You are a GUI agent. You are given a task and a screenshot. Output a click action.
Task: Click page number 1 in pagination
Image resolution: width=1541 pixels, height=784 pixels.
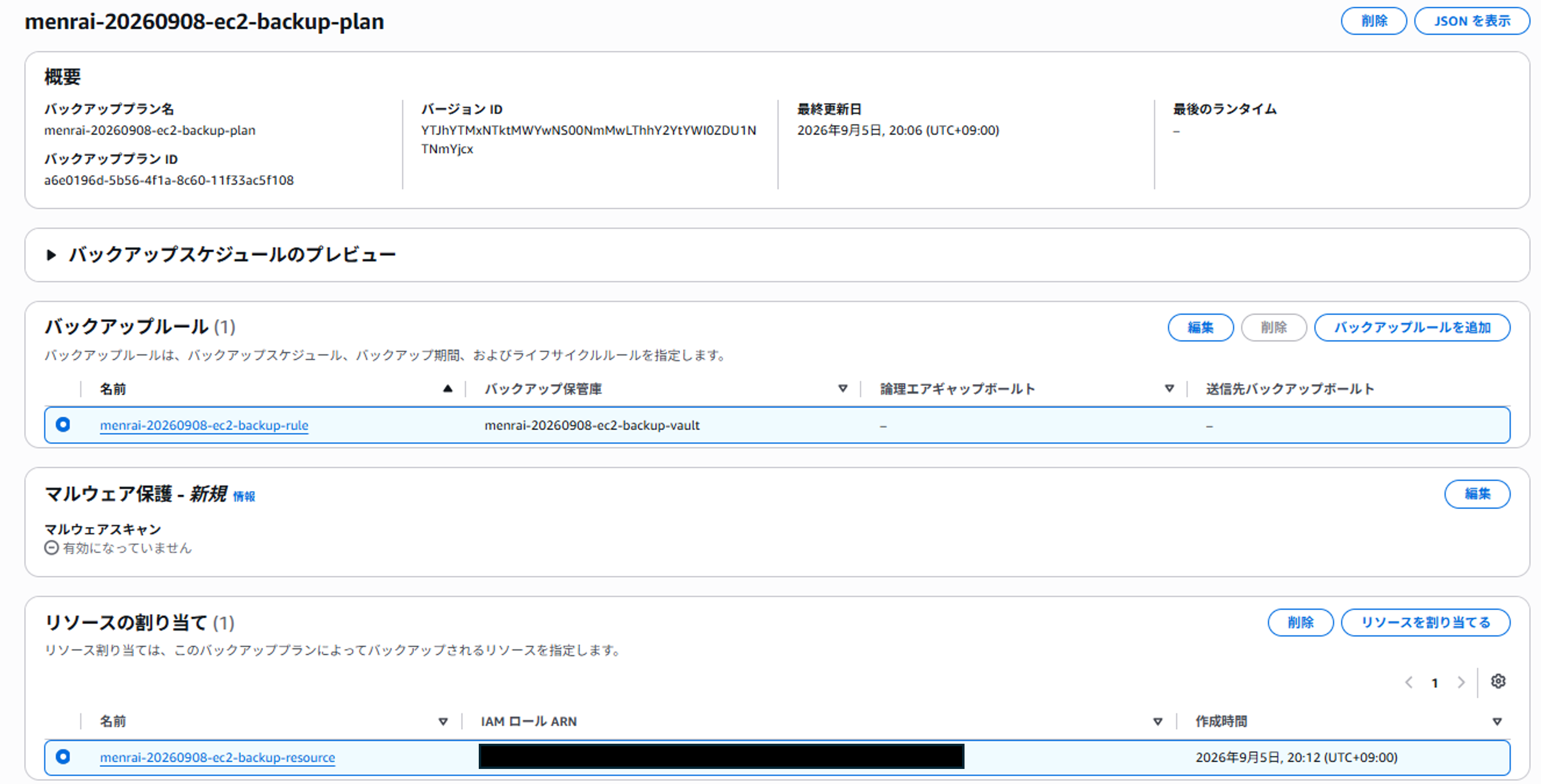coord(1435,682)
